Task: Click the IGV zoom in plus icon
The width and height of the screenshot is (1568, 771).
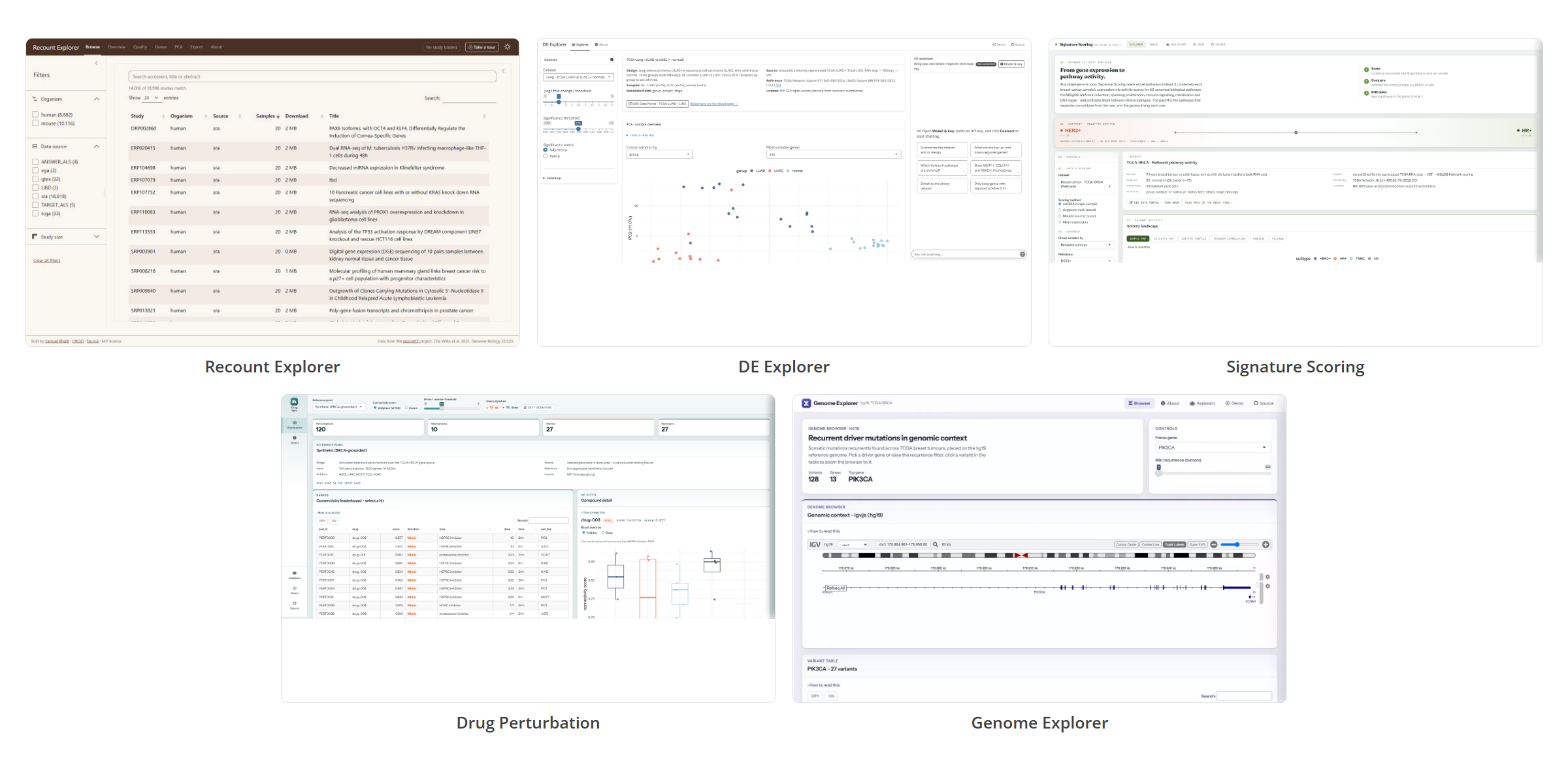Action: [1266, 544]
